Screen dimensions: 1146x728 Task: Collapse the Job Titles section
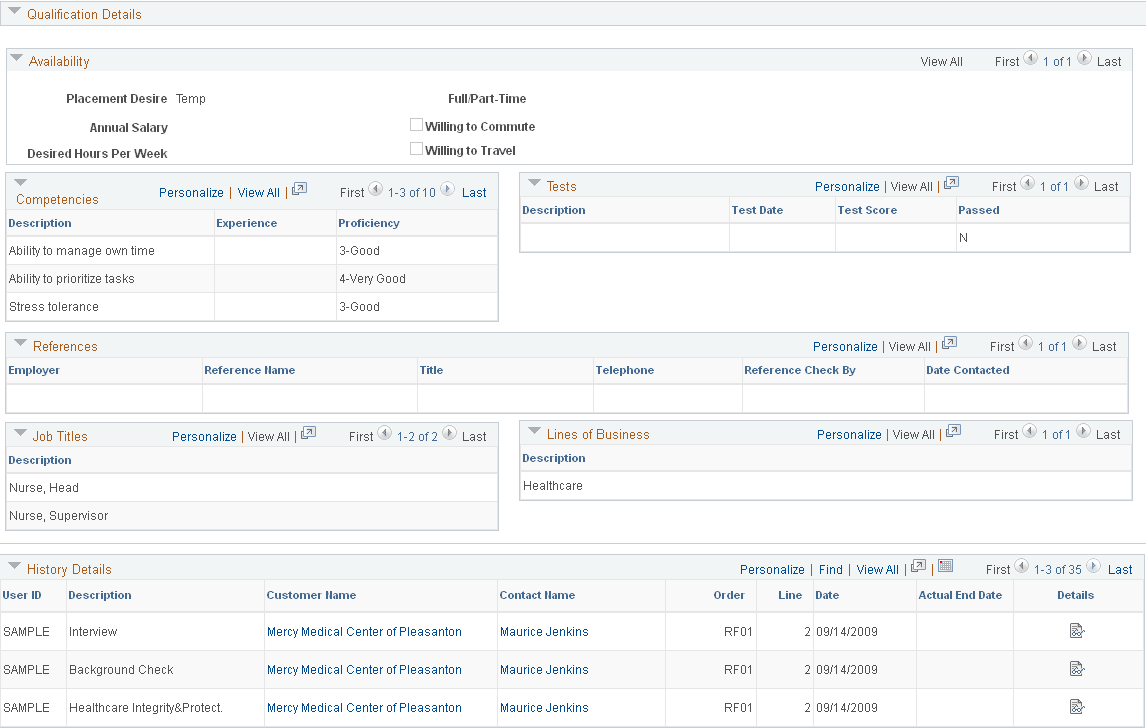point(20,434)
